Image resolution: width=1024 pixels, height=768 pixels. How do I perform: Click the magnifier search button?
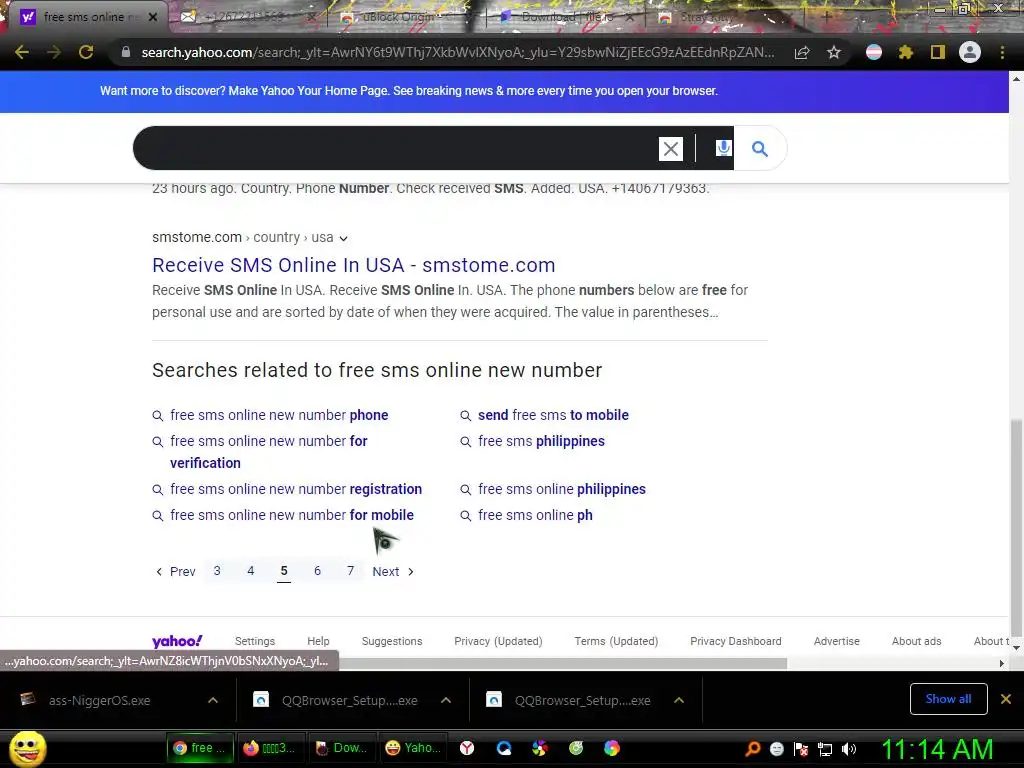click(x=760, y=149)
